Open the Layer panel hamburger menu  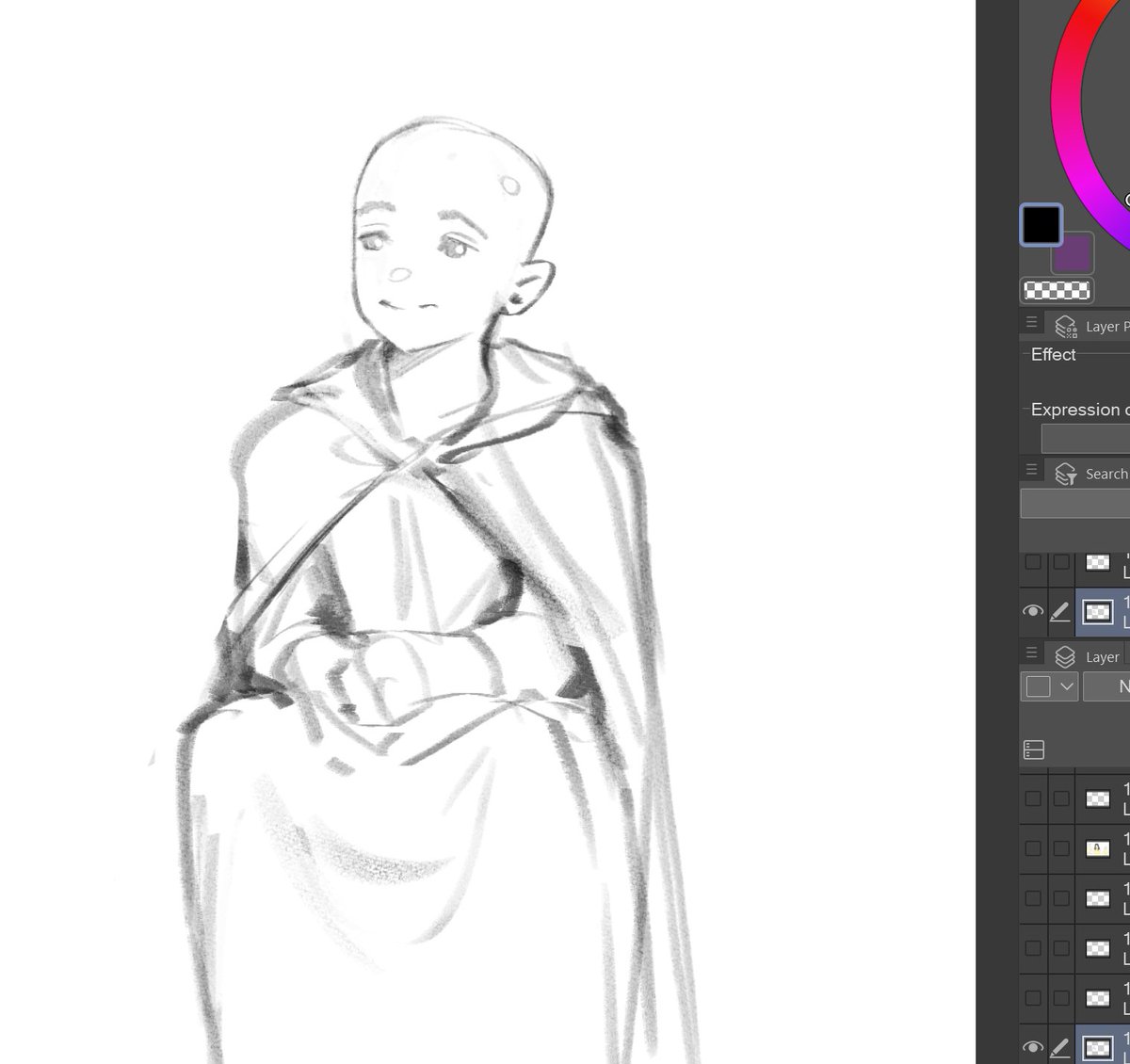(x=1031, y=652)
